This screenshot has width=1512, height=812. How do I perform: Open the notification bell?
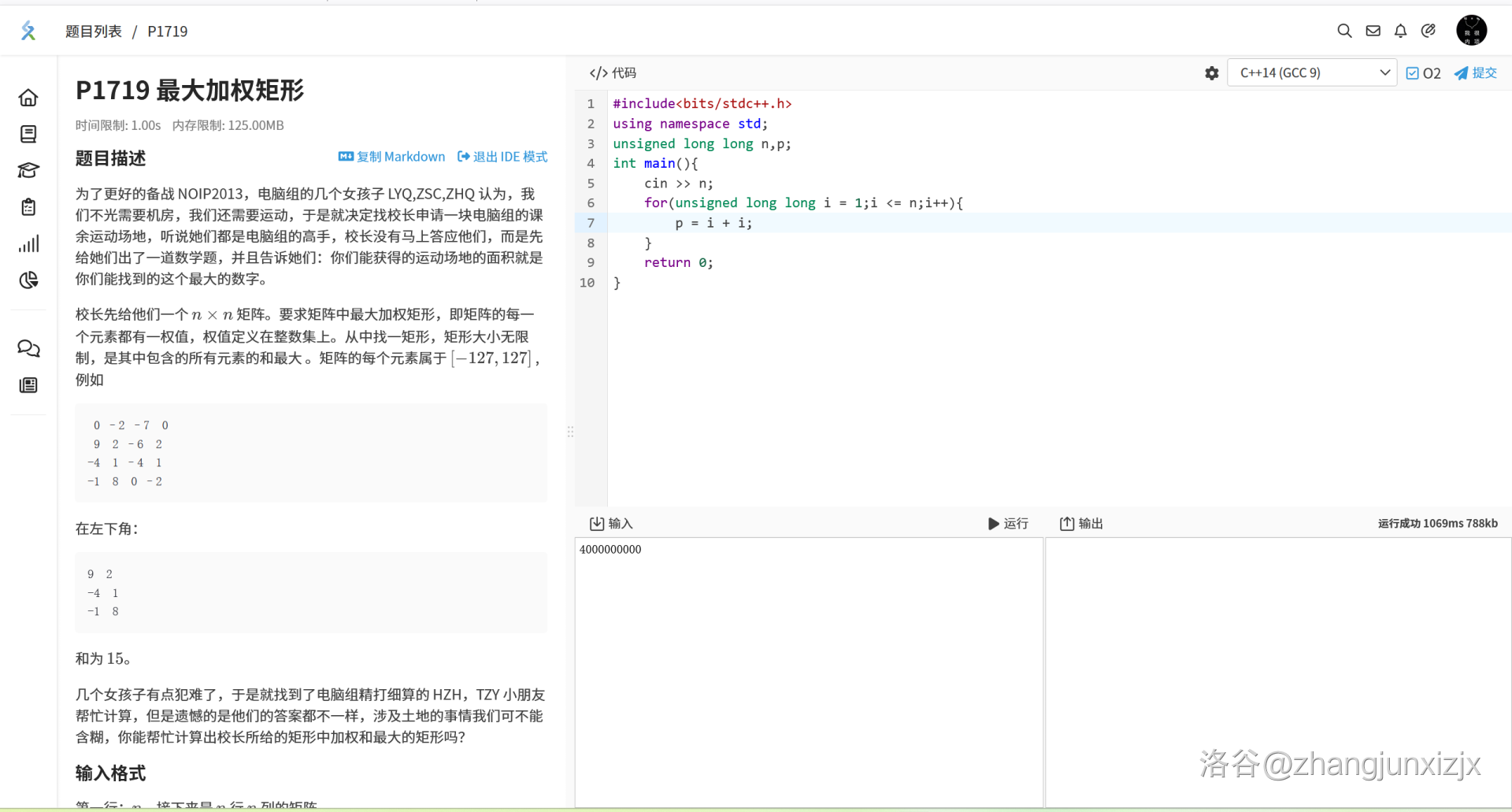1400,31
